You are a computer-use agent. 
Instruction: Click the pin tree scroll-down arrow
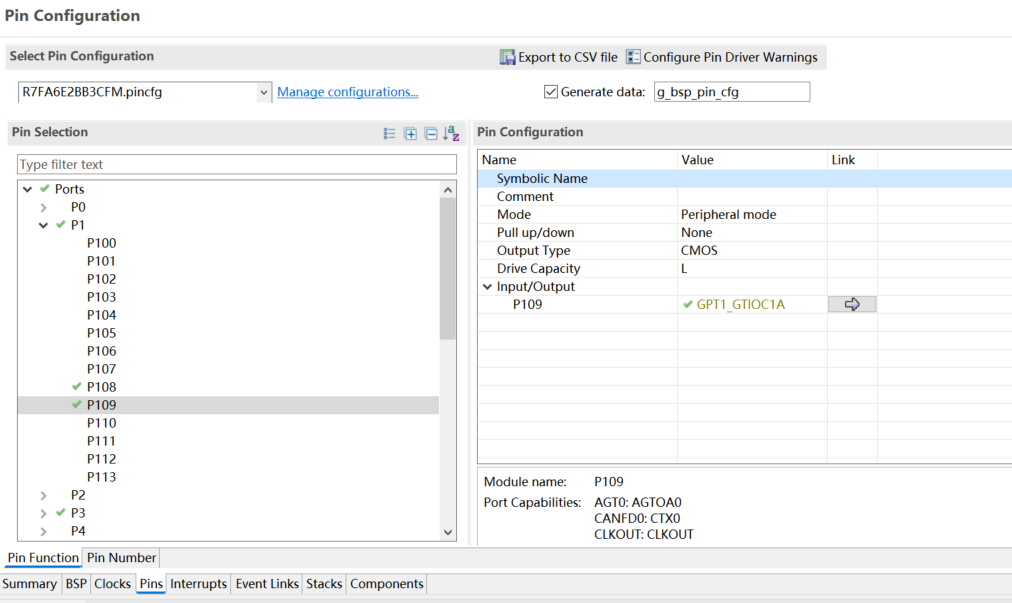click(x=448, y=532)
